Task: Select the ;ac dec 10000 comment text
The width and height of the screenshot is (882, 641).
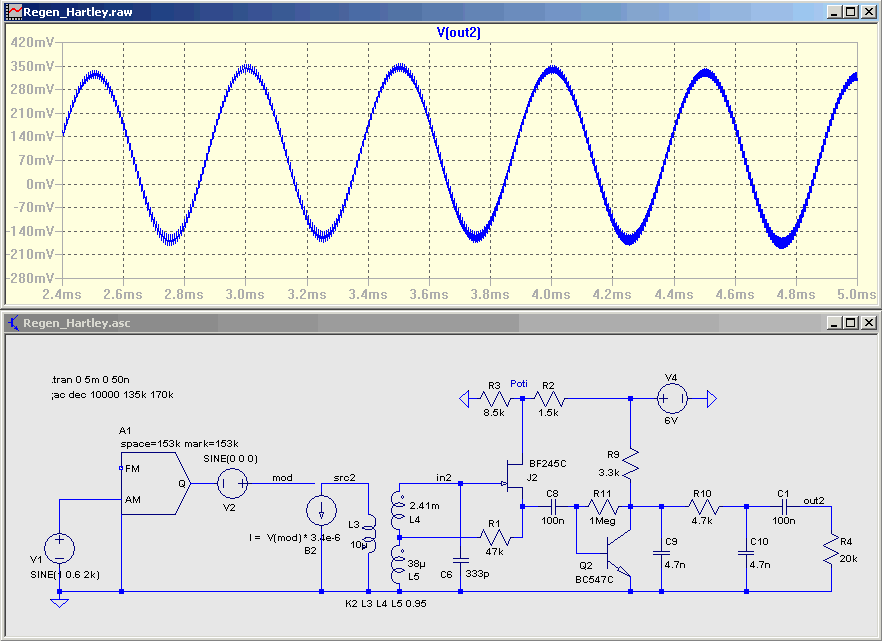Action: pos(112,395)
